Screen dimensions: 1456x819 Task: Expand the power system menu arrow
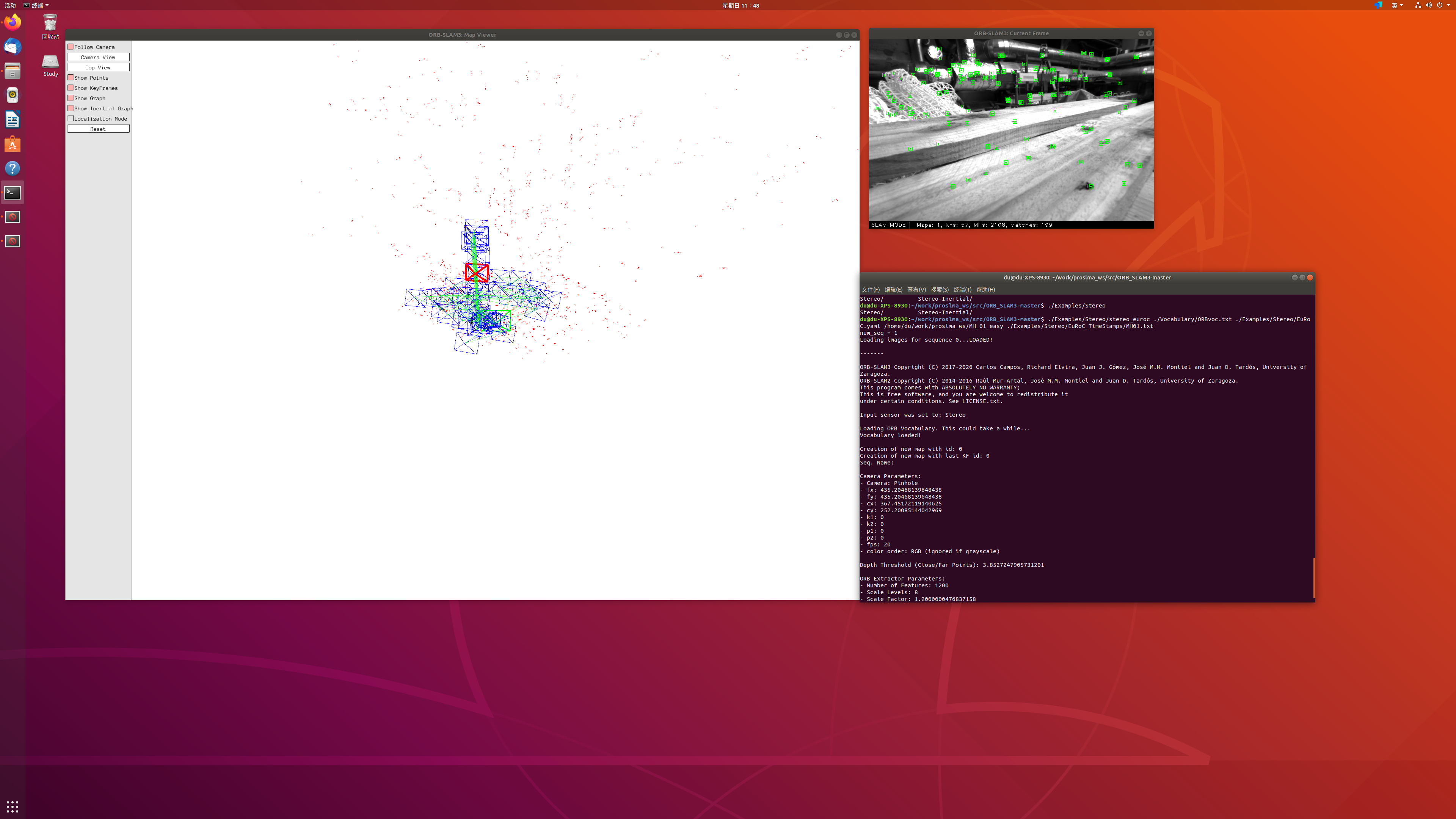point(1448,5)
